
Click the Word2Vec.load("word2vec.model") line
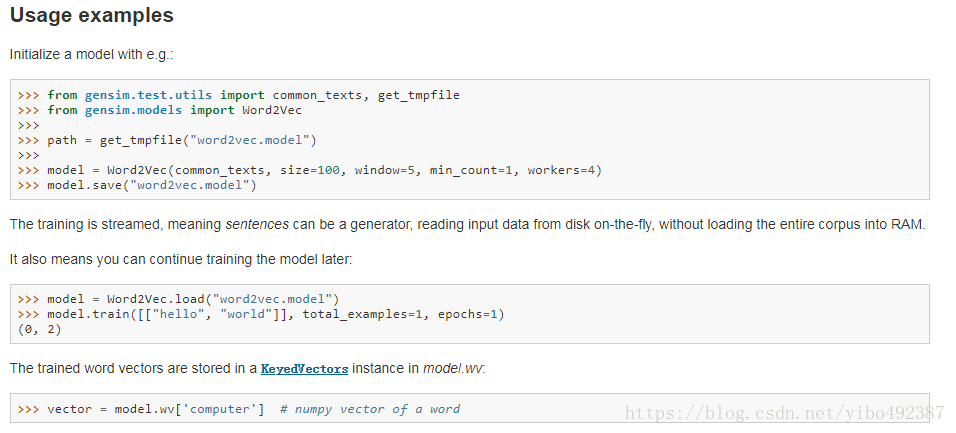coord(178,299)
